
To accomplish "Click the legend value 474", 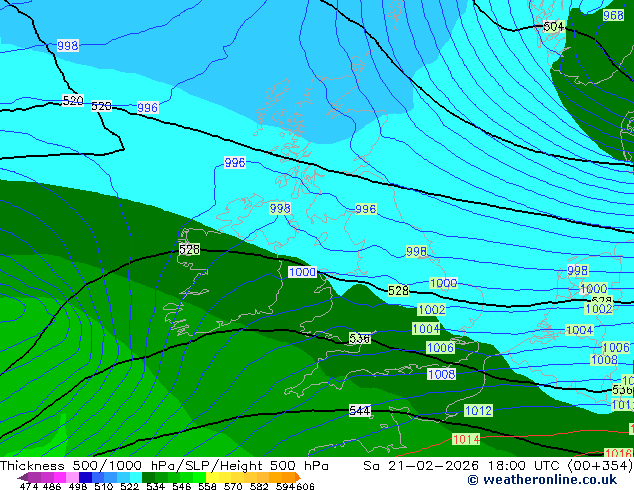I will pos(29,486).
